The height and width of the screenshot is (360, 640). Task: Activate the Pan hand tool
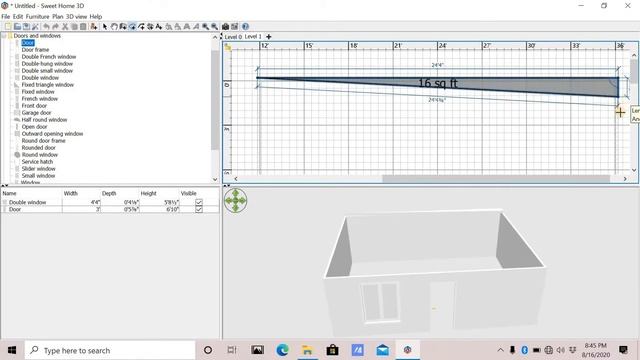coord(114,27)
